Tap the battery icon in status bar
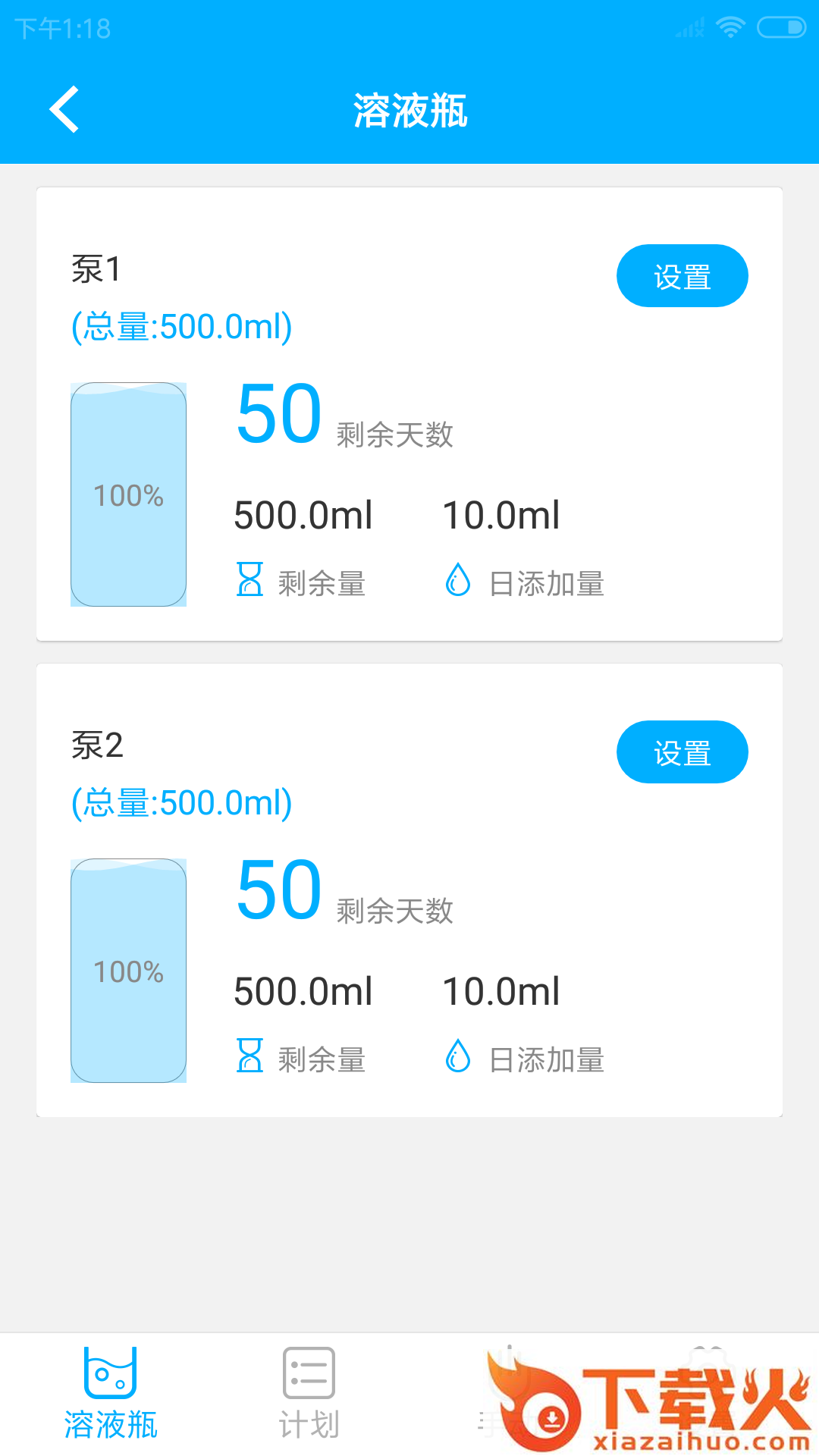The width and height of the screenshot is (819, 1456). 781,28
